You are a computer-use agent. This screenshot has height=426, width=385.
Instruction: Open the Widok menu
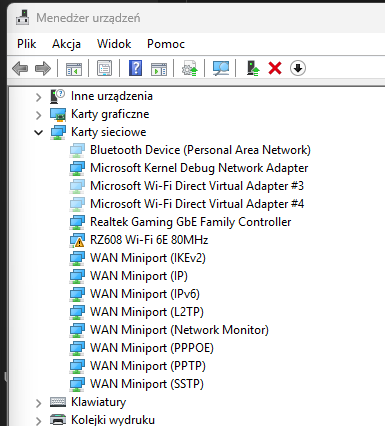pos(114,44)
